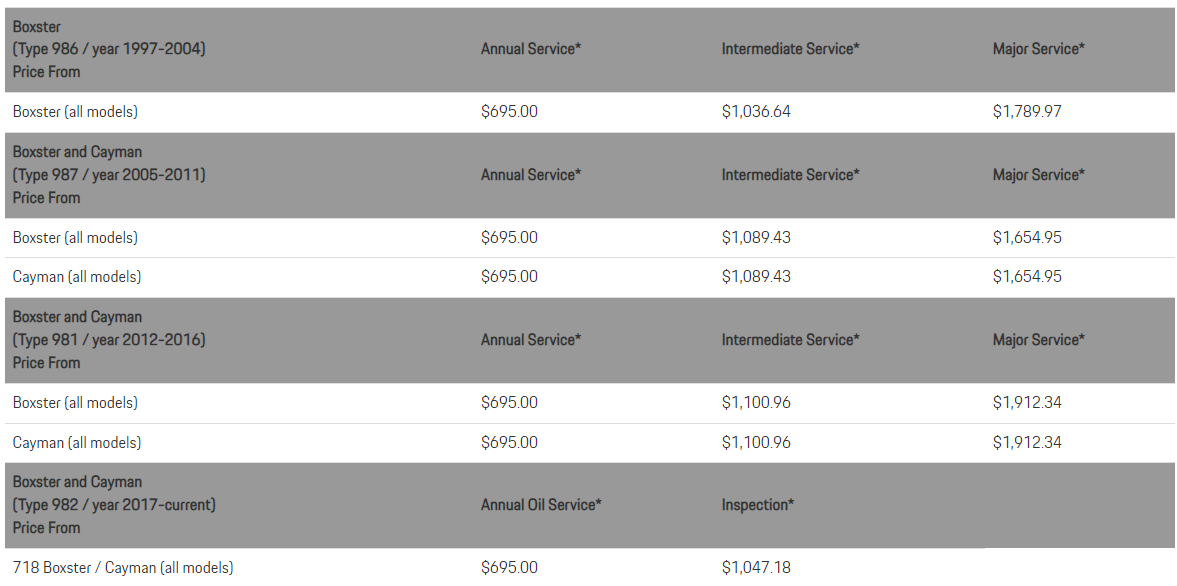Click the $1,789.97 Major Service price
Screen dimensions: 1177x586
(x=1027, y=112)
